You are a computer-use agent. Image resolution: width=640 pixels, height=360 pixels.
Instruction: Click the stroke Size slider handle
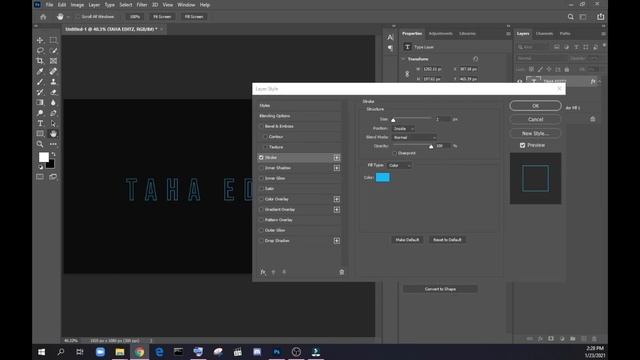coord(393,120)
